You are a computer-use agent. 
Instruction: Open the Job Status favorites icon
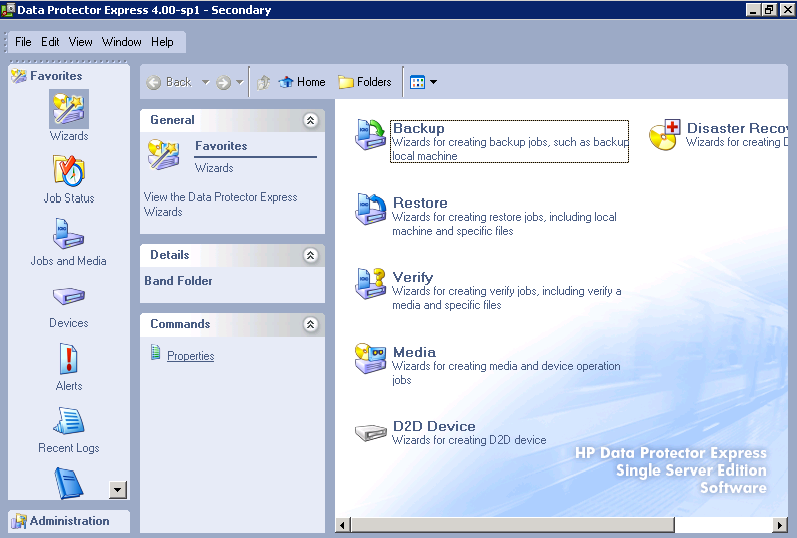(69, 170)
